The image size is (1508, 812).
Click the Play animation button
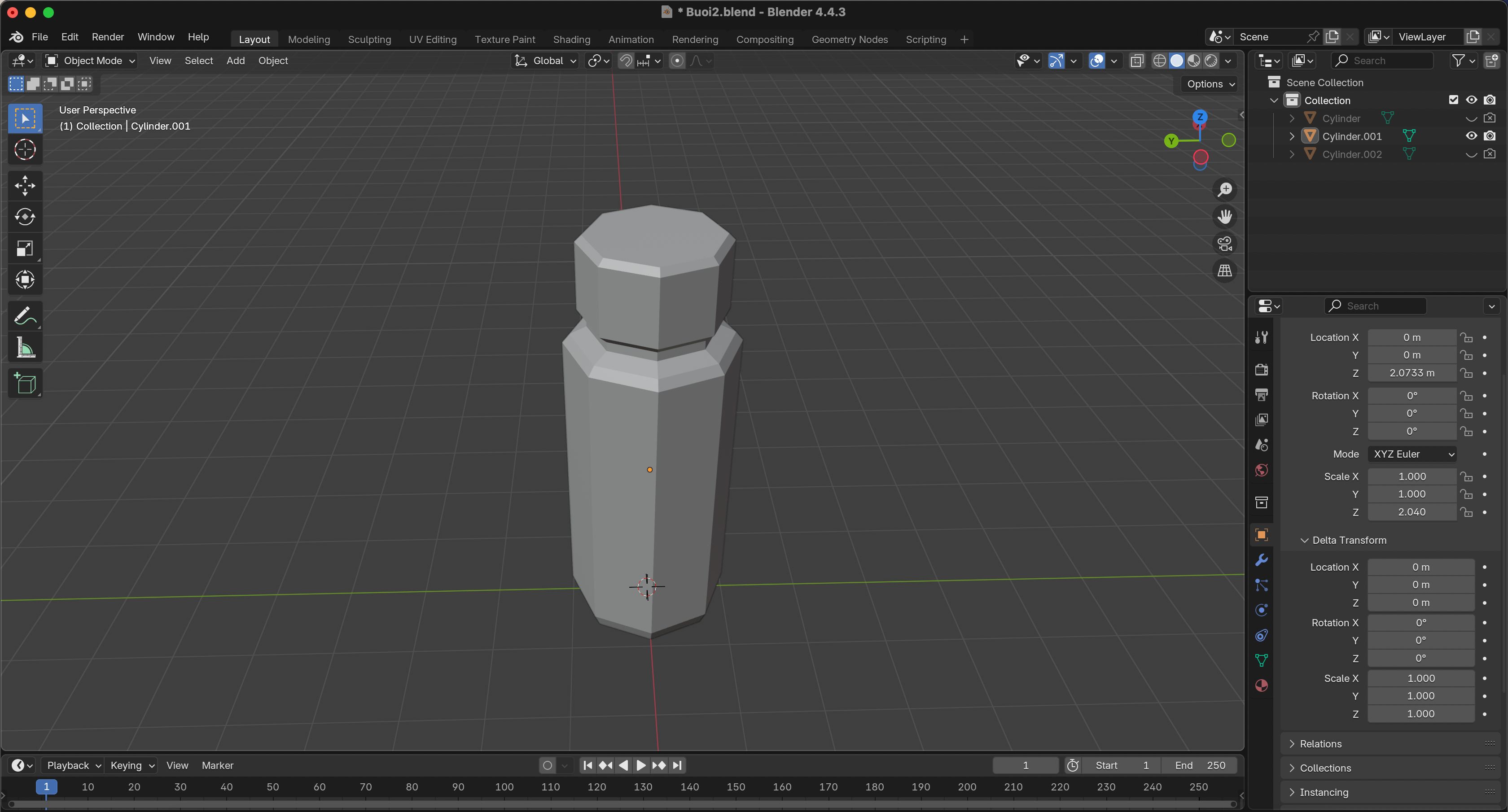click(641, 765)
